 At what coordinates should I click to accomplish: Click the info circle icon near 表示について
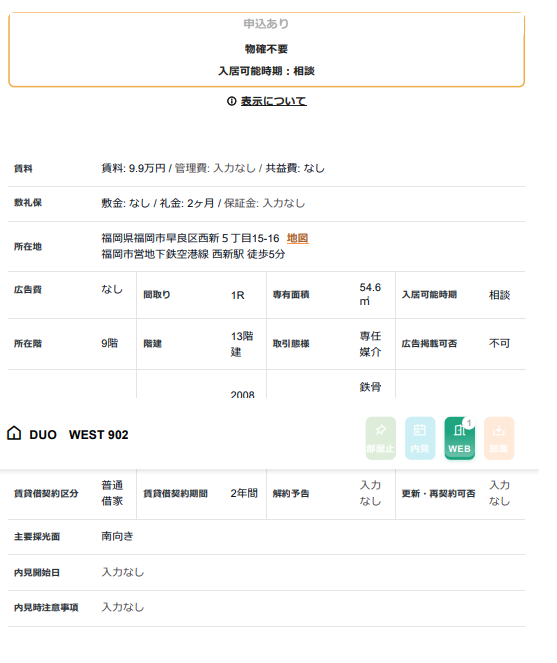point(231,101)
